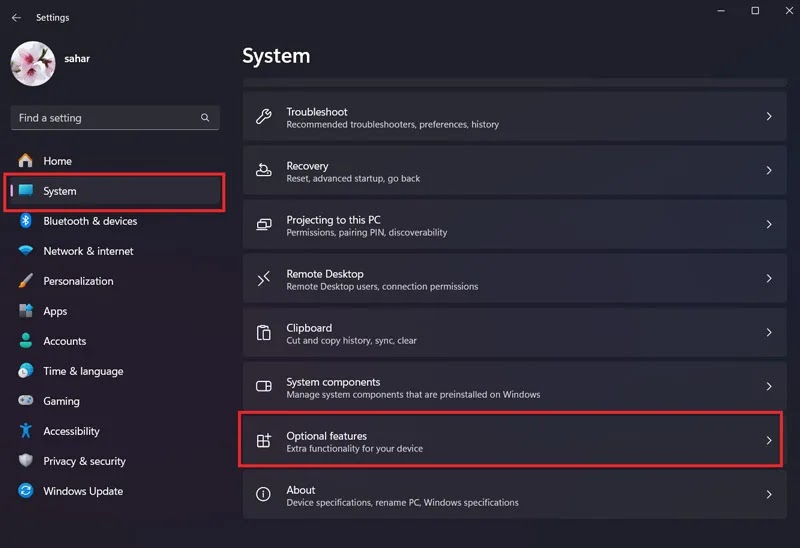Click the search magnifier icon
The width and height of the screenshot is (800, 548).
coord(205,117)
